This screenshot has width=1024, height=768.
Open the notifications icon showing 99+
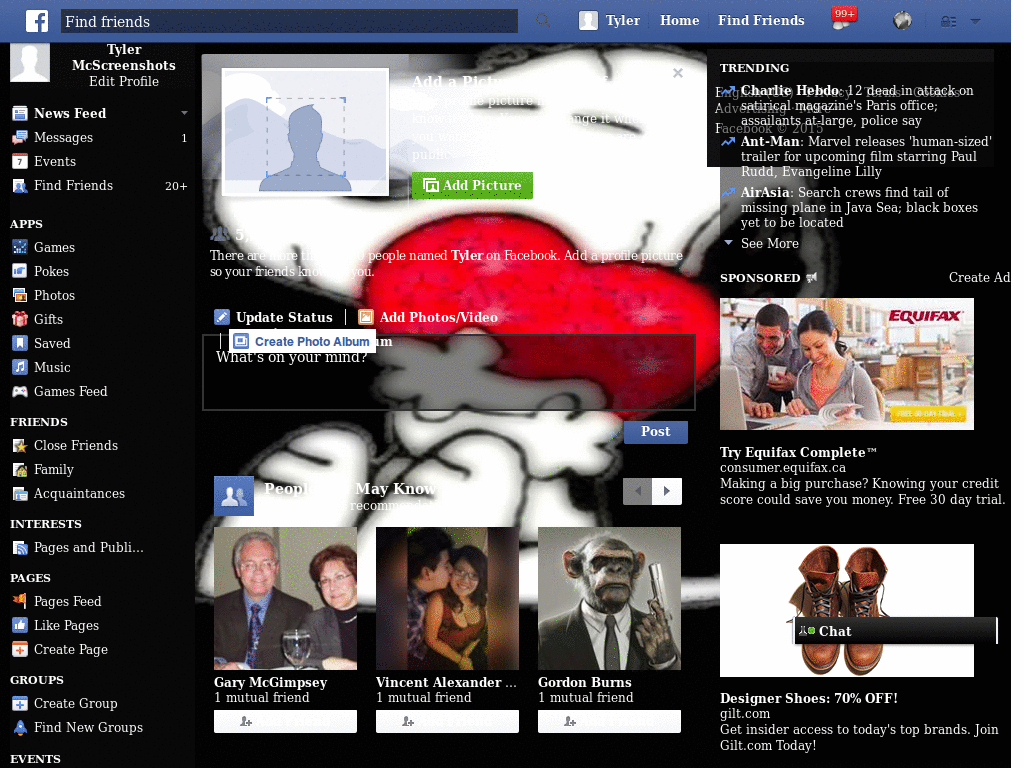[x=843, y=19]
